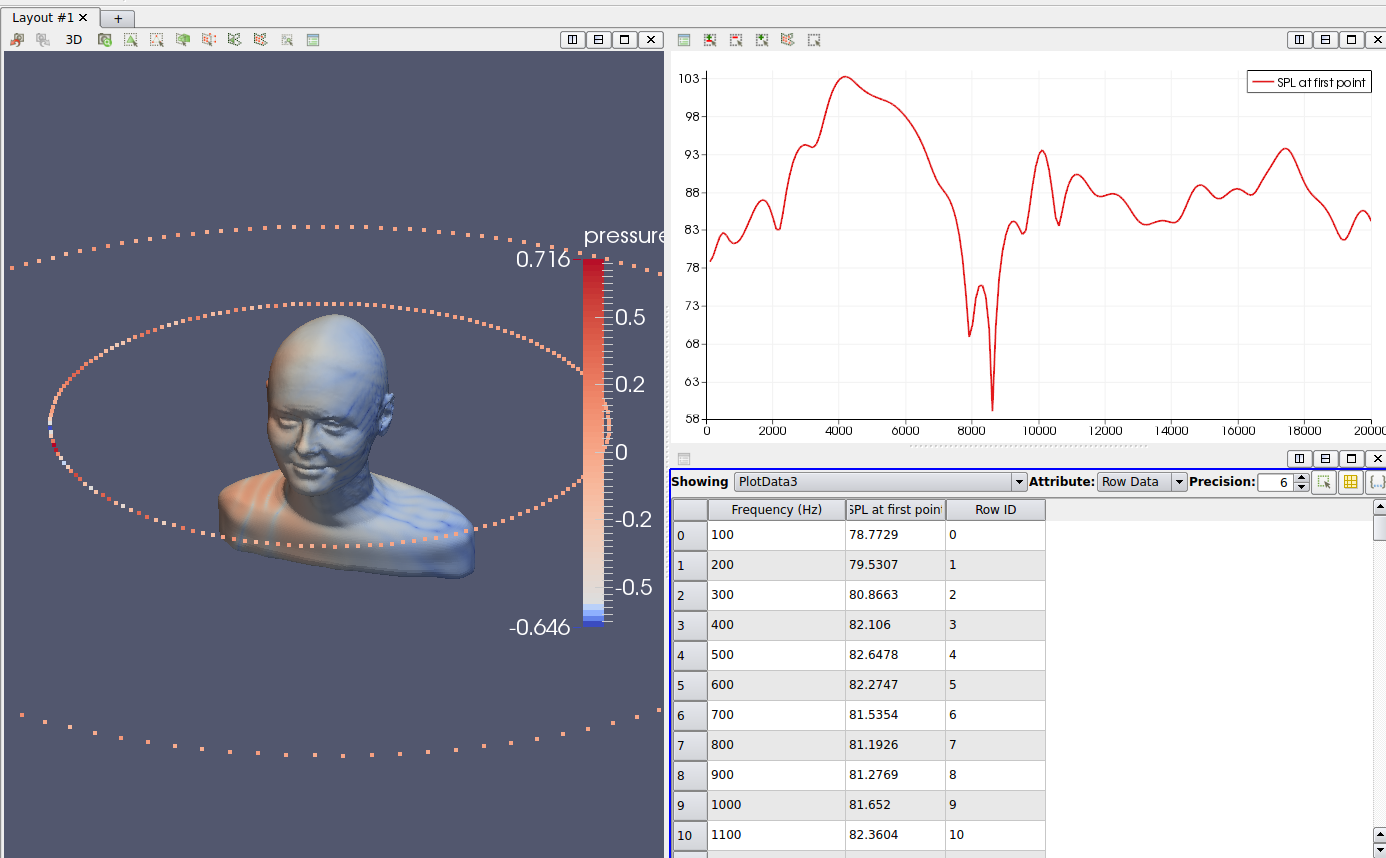This screenshot has height=858, width=1386.
Task: Click the SPL value 78.7729
Action: pyautogui.click(x=895, y=535)
